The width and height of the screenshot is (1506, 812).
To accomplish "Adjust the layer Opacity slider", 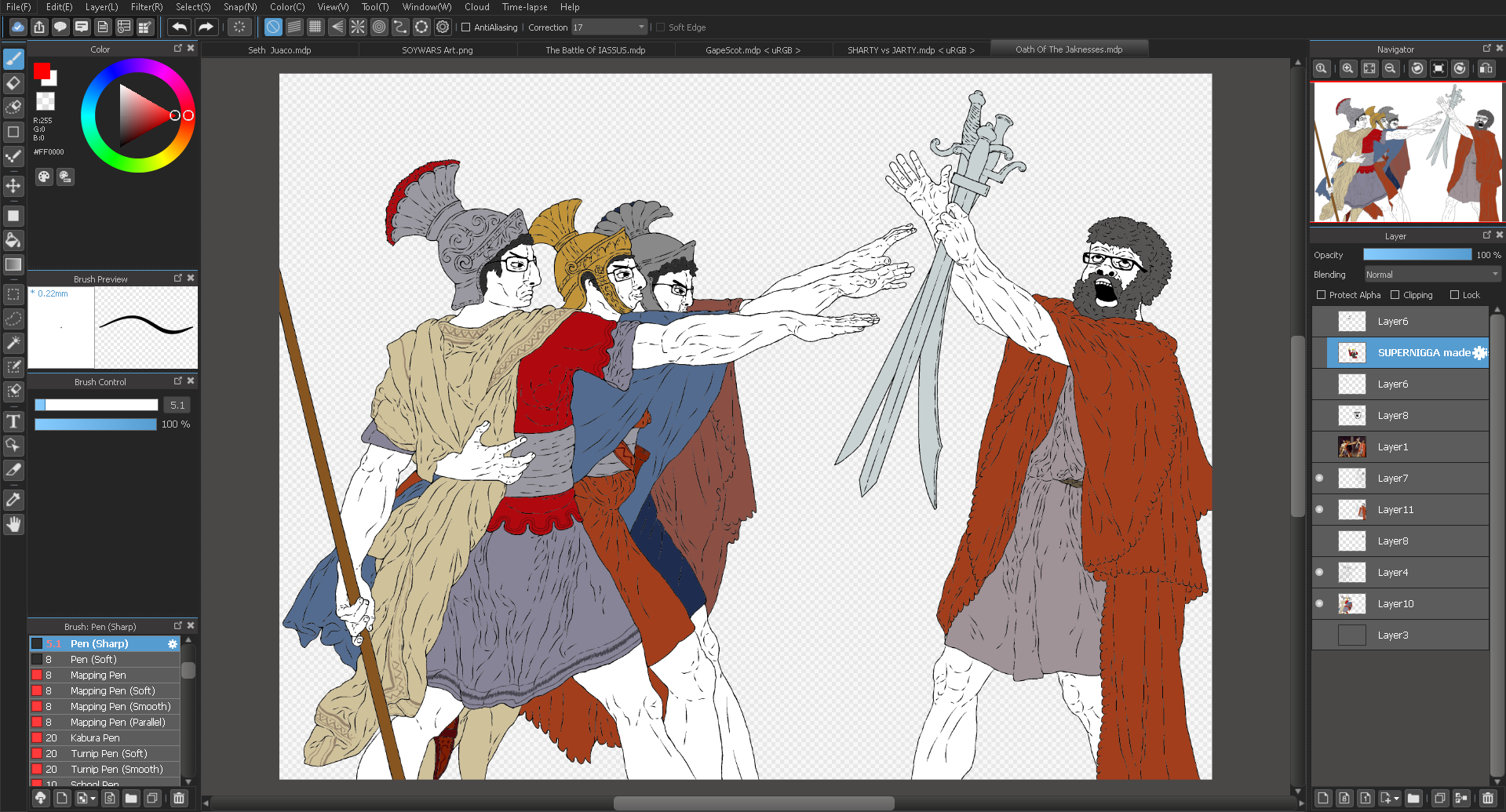I will (1417, 255).
